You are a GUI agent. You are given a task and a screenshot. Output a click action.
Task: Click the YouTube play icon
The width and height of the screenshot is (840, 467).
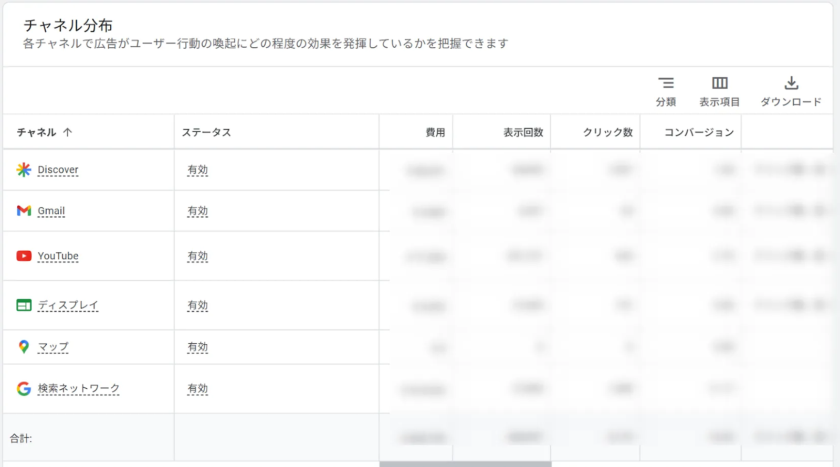[x=24, y=256]
